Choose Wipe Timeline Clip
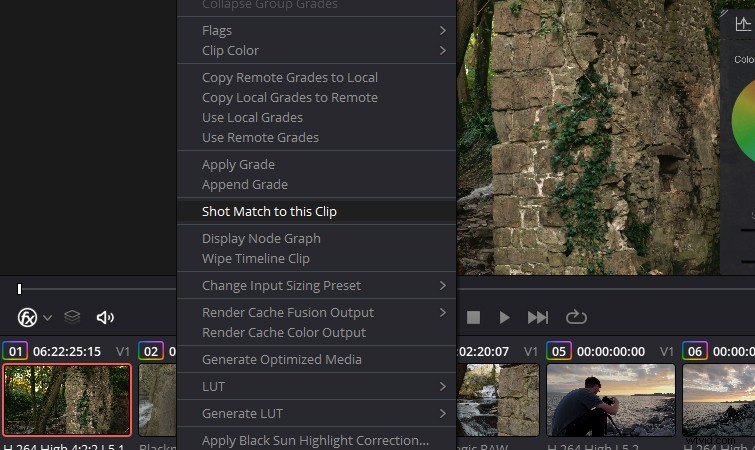 (316, 259)
